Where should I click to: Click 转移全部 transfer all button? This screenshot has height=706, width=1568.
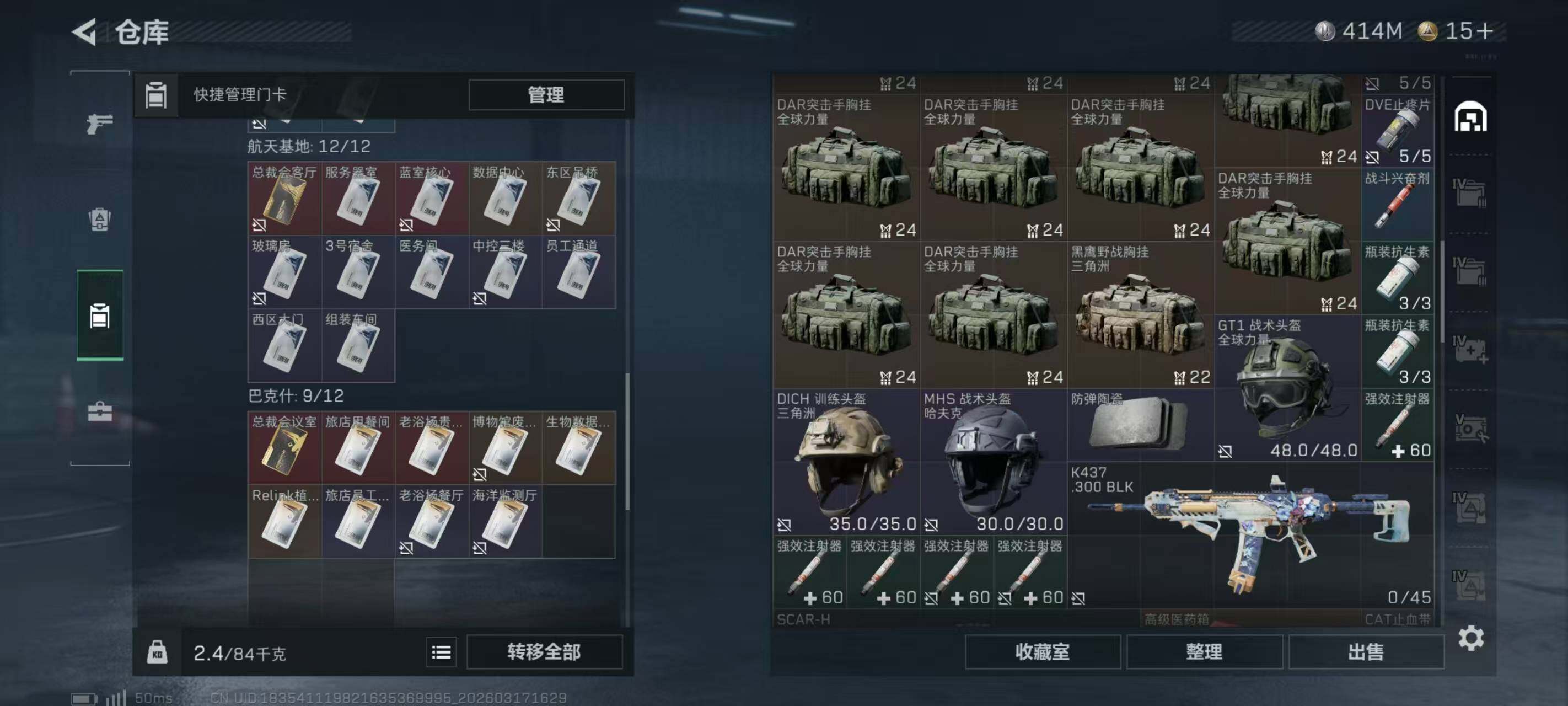tap(544, 652)
